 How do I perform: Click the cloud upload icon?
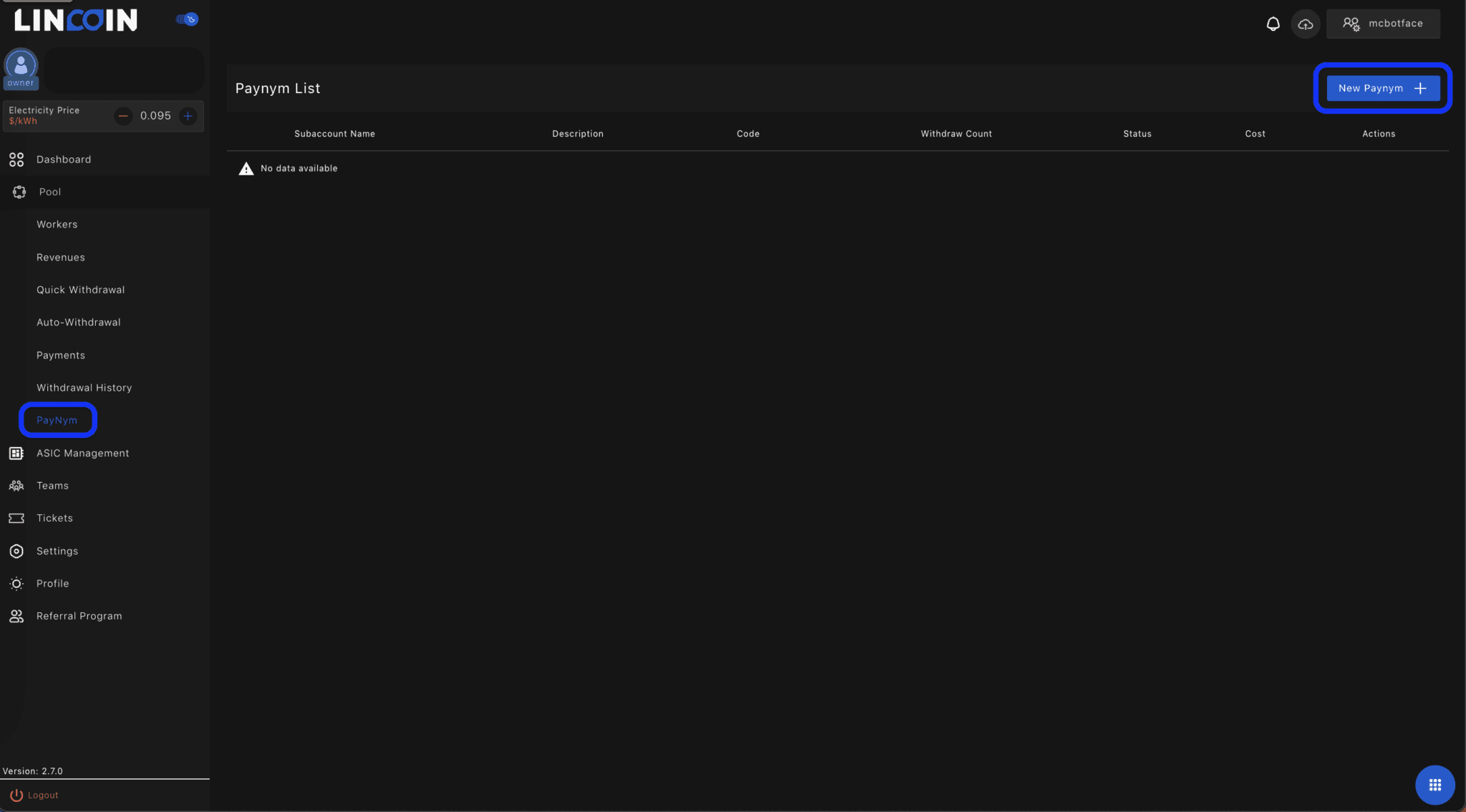tap(1306, 24)
